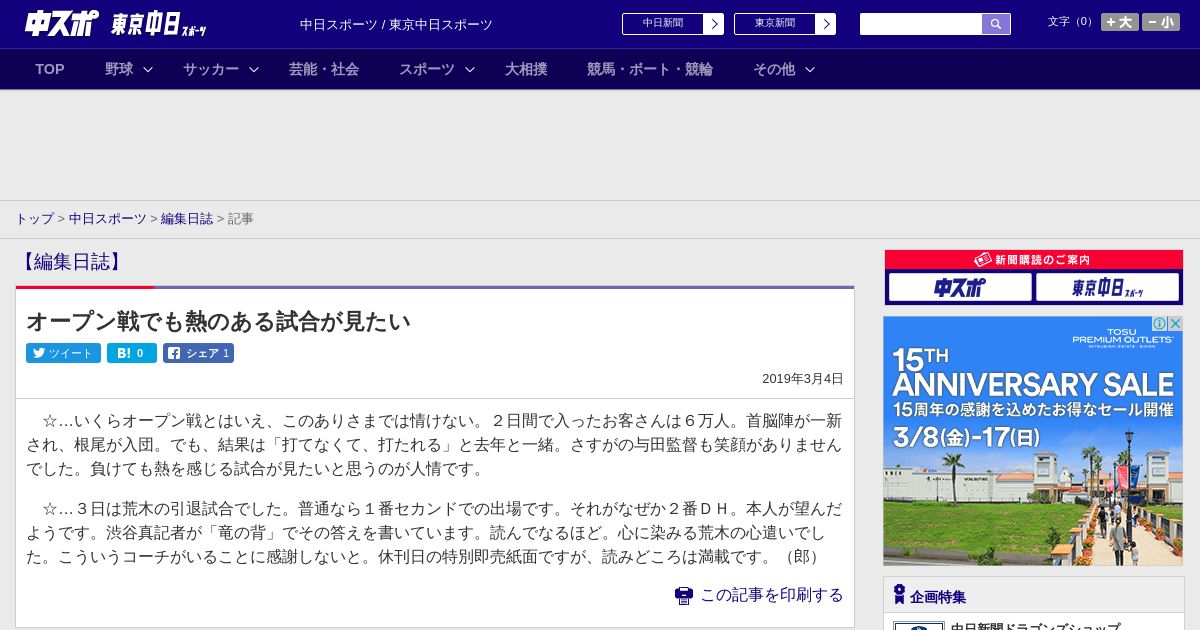Click the 新聞購読のご案内 header
This screenshot has height=630, width=1200.
coord(1033,259)
